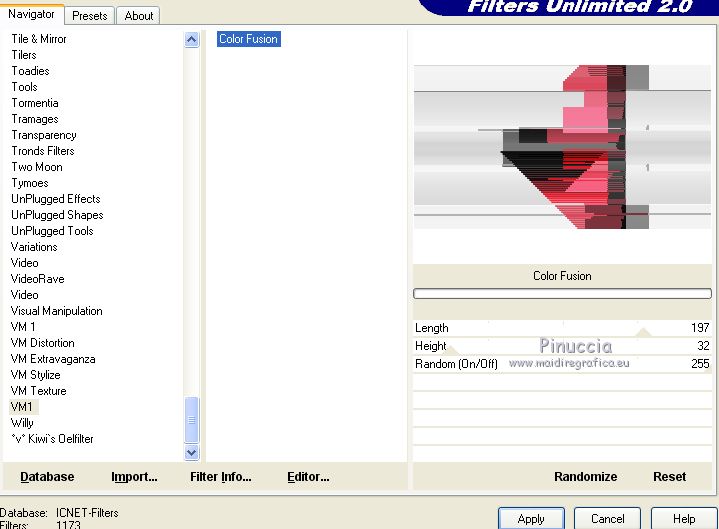Click the Import... button
This screenshot has width=719, height=529.
pos(134,477)
